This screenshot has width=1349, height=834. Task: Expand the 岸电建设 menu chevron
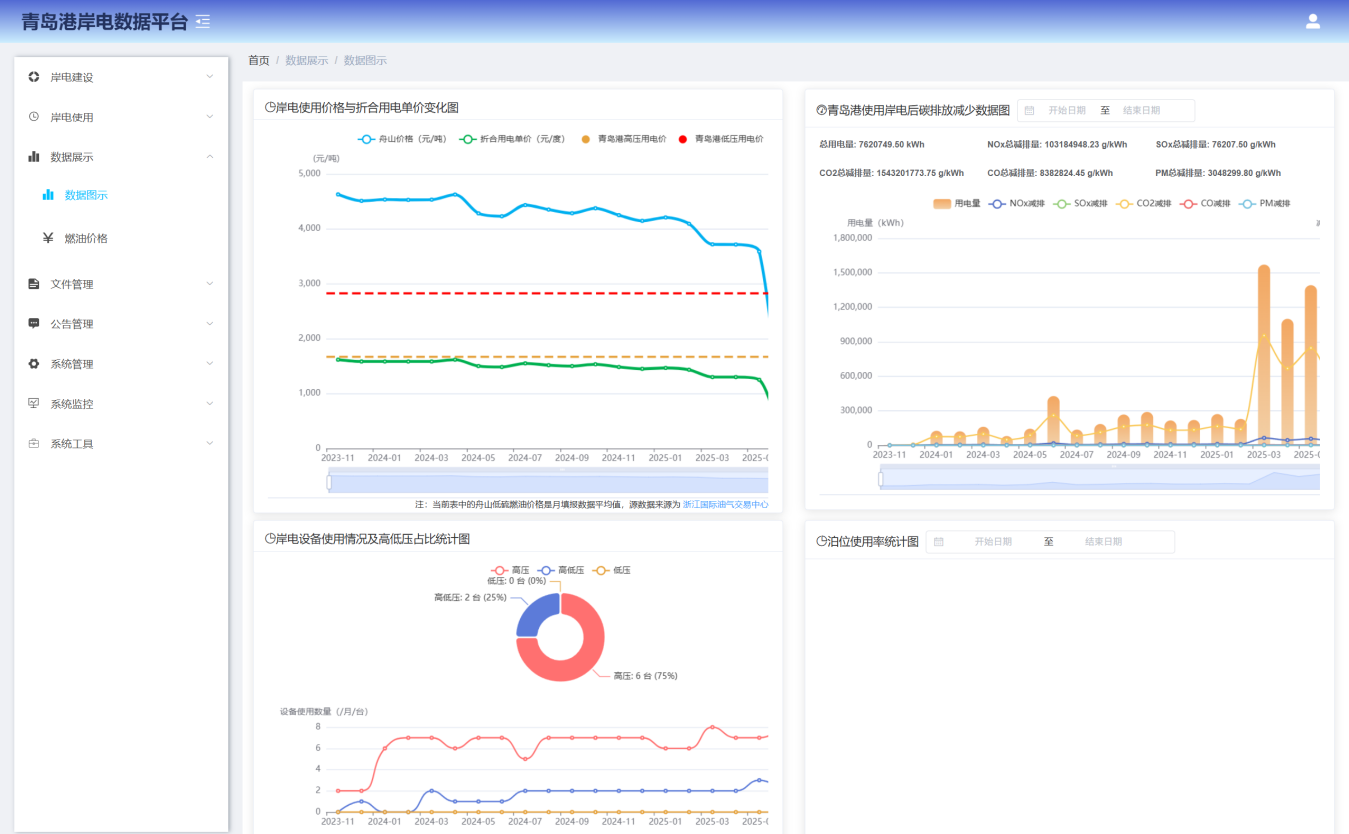point(209,77)
